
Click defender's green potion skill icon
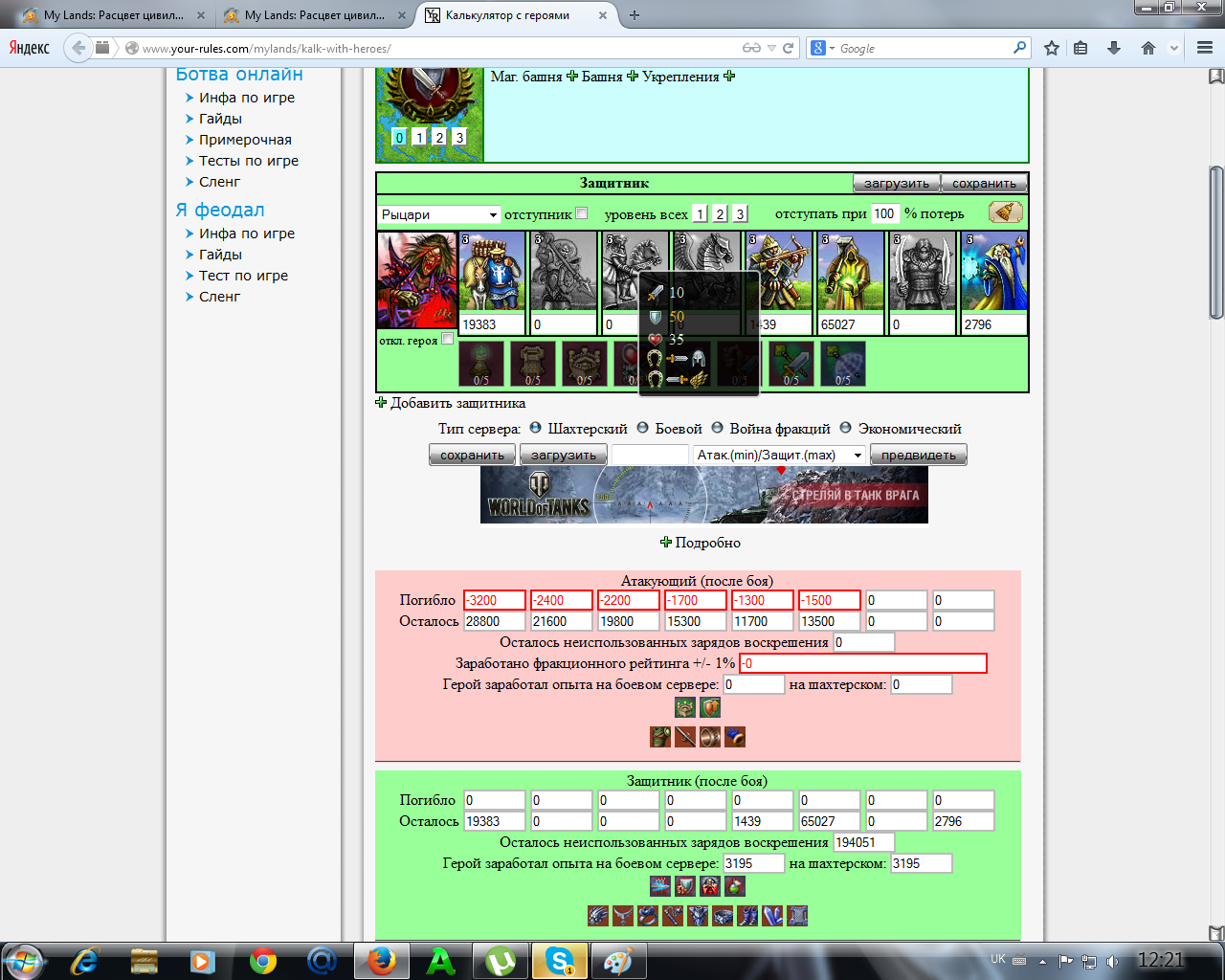click(735, 886)
